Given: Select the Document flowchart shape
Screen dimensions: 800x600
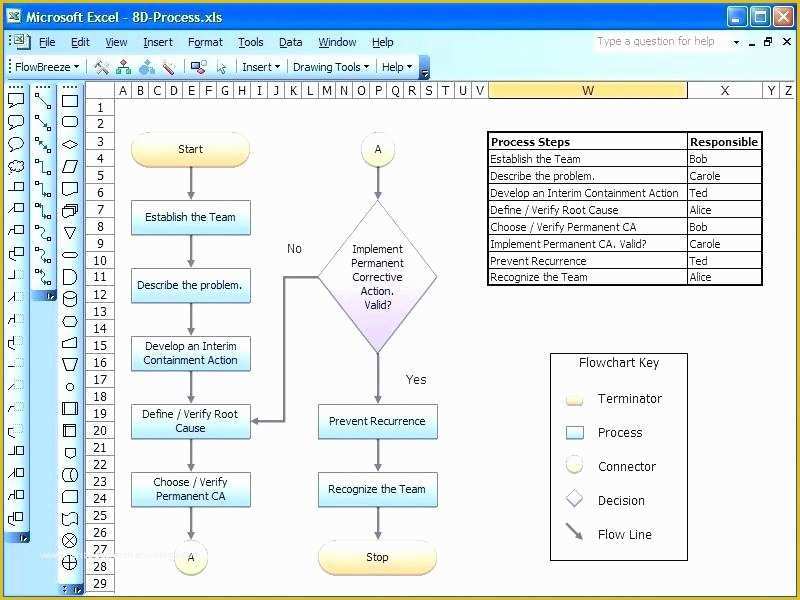Looking at the screenshot, I should coord(70,189).
